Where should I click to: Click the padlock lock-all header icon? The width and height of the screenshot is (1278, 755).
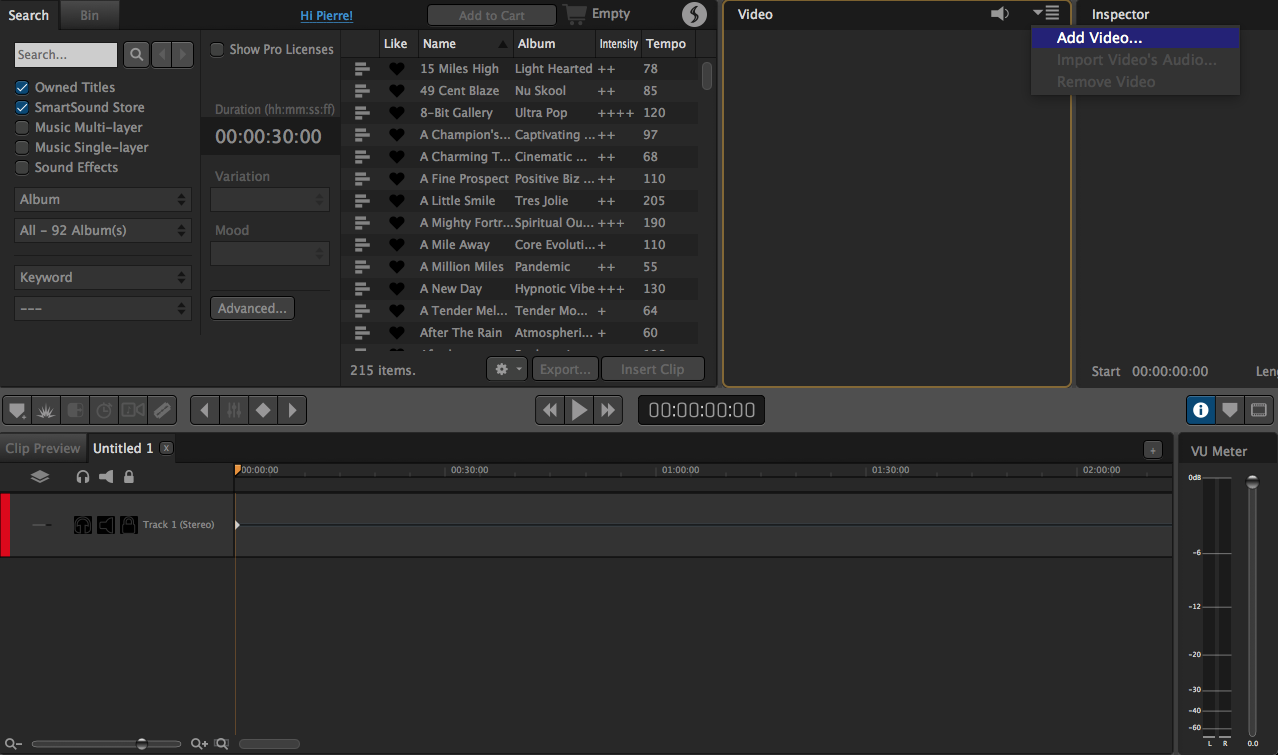(x=129, y=477)
